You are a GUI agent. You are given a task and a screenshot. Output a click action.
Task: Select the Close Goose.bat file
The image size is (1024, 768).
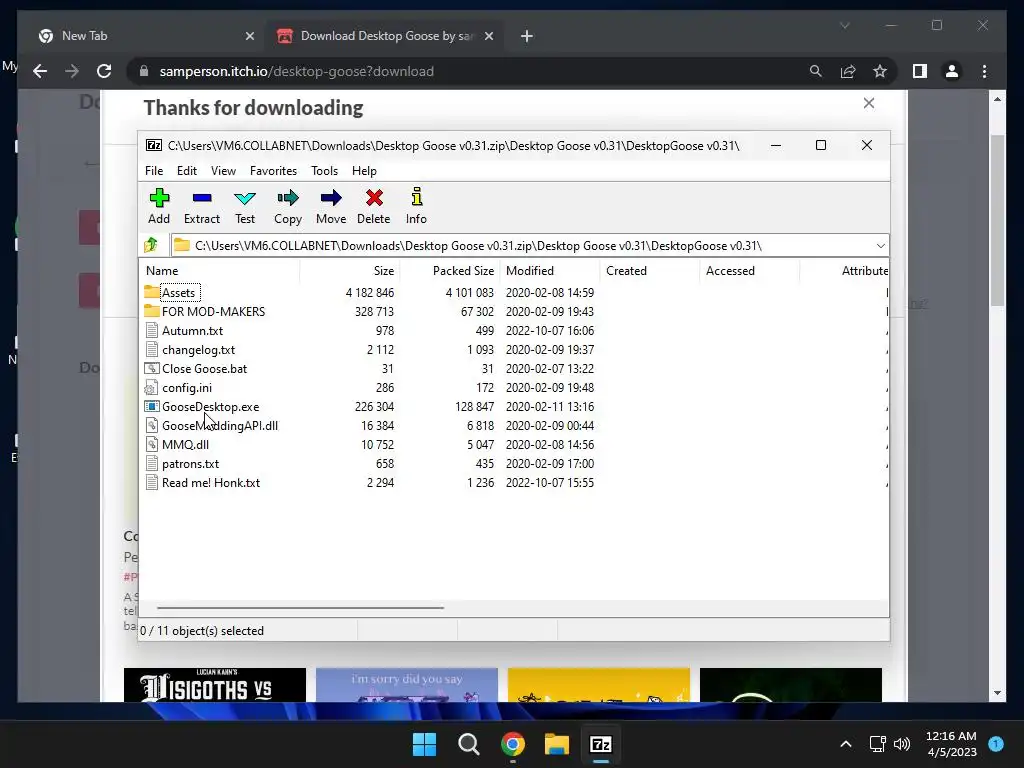(196, 368)
